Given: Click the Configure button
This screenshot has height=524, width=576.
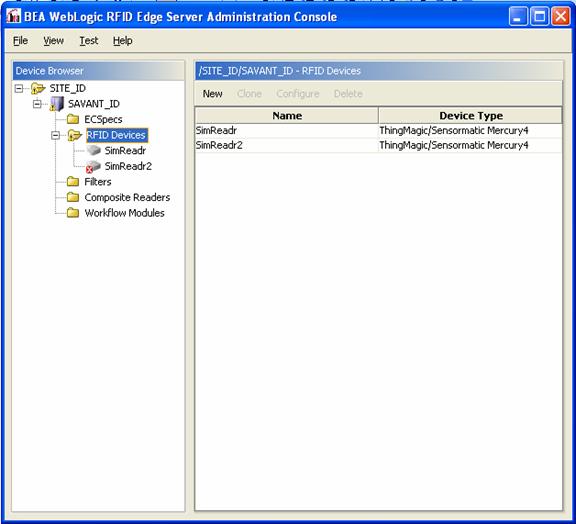Looking at the screenshot, I should click(x=298, y=94).
